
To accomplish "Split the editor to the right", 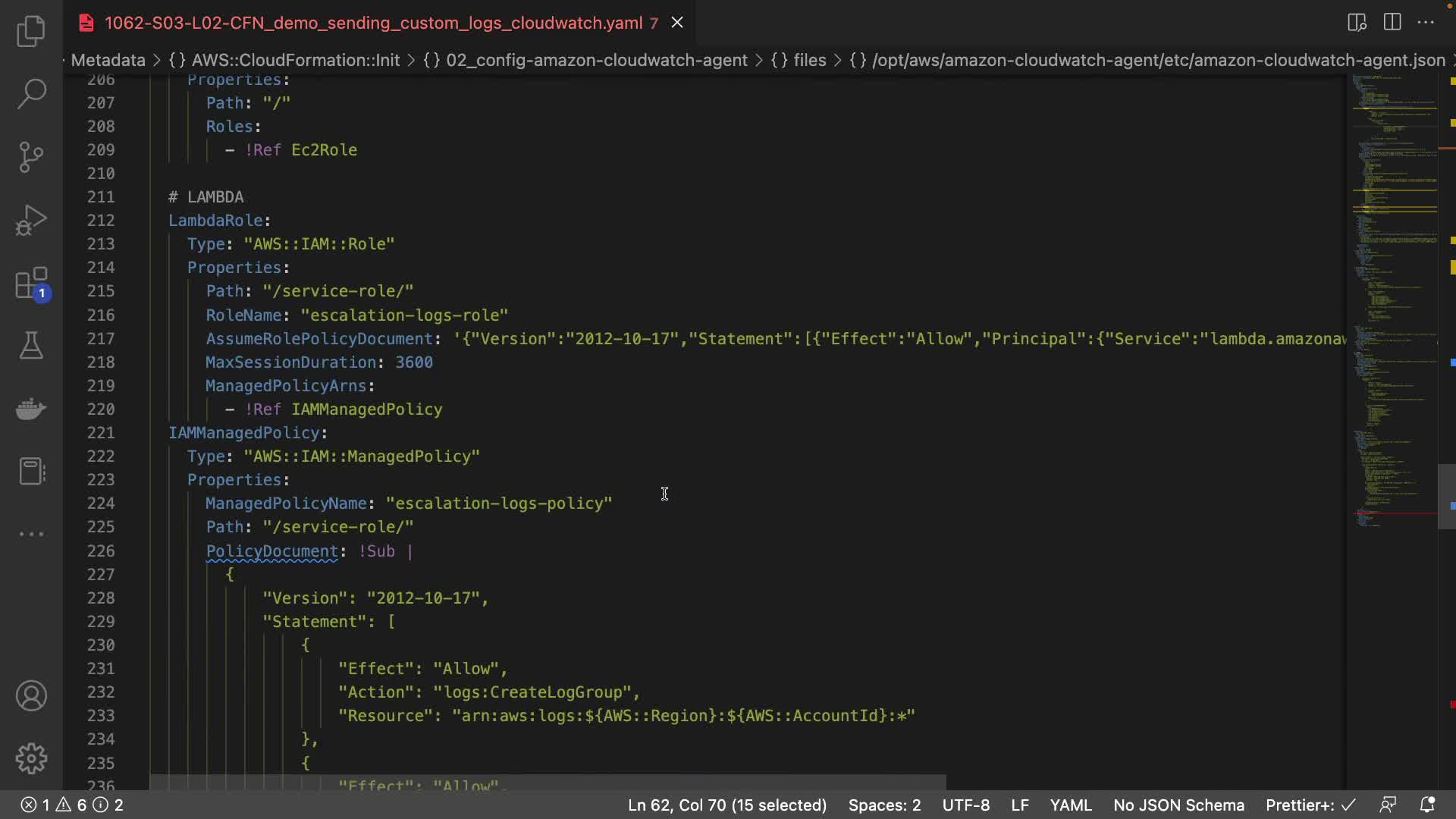I will coord(1392,23).
